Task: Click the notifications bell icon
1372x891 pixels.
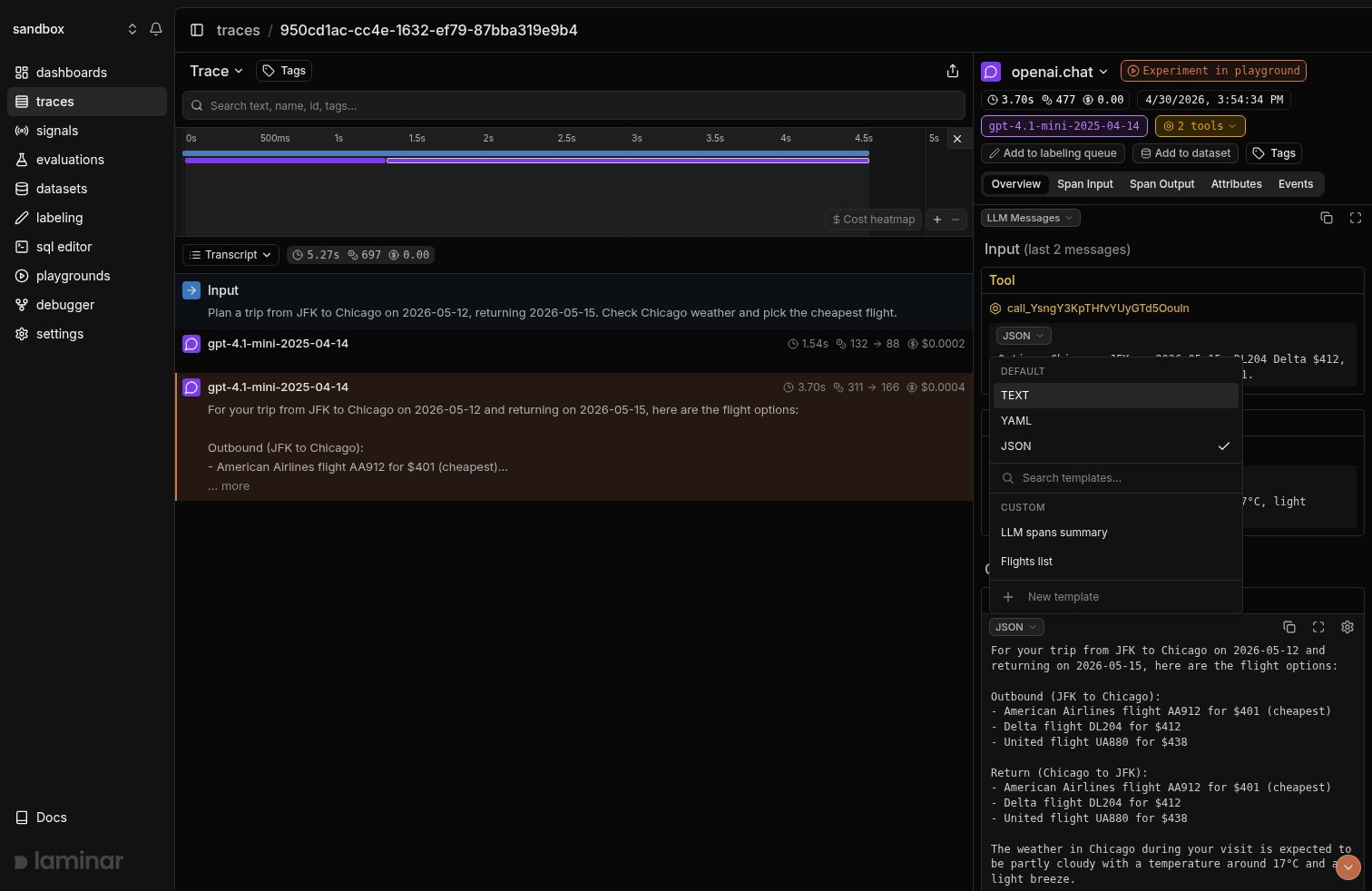Action: pos(156,29)
